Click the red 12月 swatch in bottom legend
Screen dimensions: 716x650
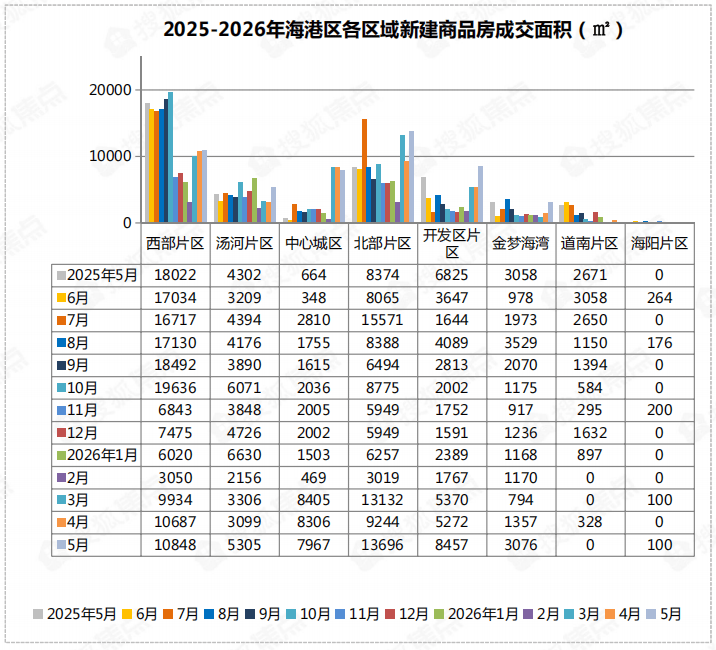coord(390,614)
